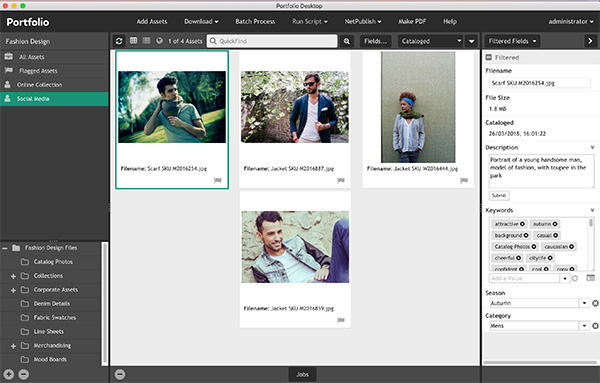
Task: Toggle the flag on Jacket SKU M2016859
Action: coord(341,320)
